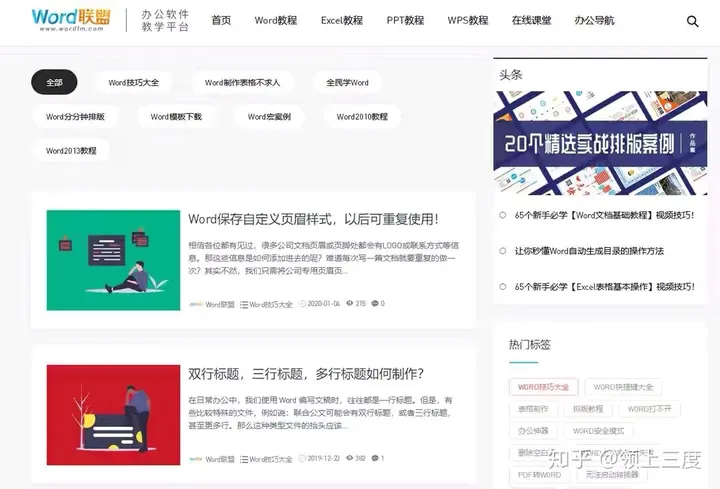Select the 全部 category filter pill

[54, 83]
